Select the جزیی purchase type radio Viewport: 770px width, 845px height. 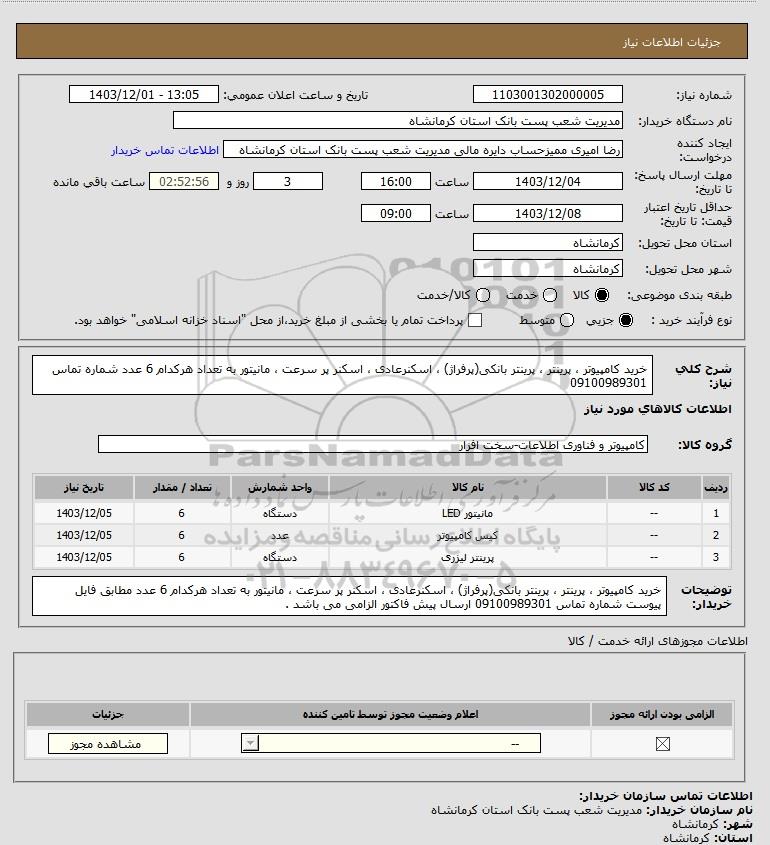[x=626, y=320]
